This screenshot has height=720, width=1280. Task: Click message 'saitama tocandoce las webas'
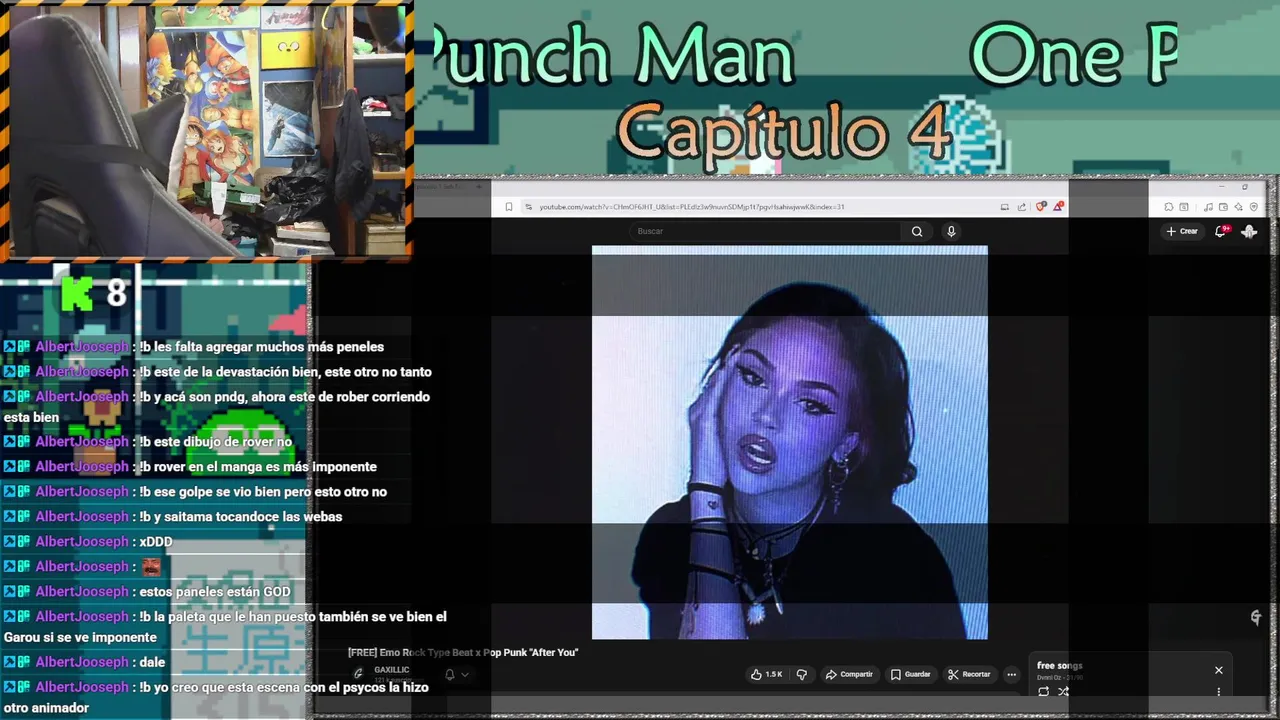click(x=241, y=517)
